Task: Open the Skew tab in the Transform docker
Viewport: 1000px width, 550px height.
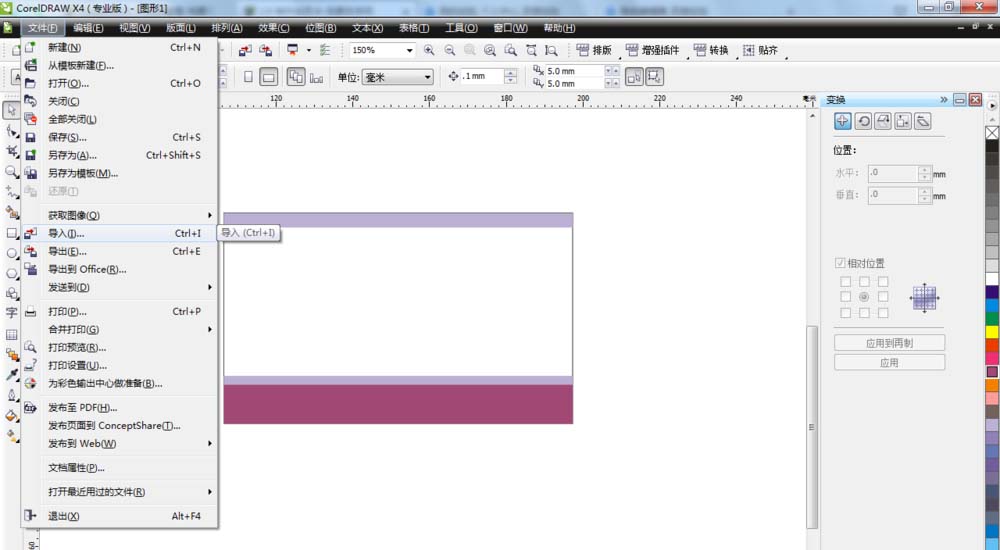Action: click(922, 121)
